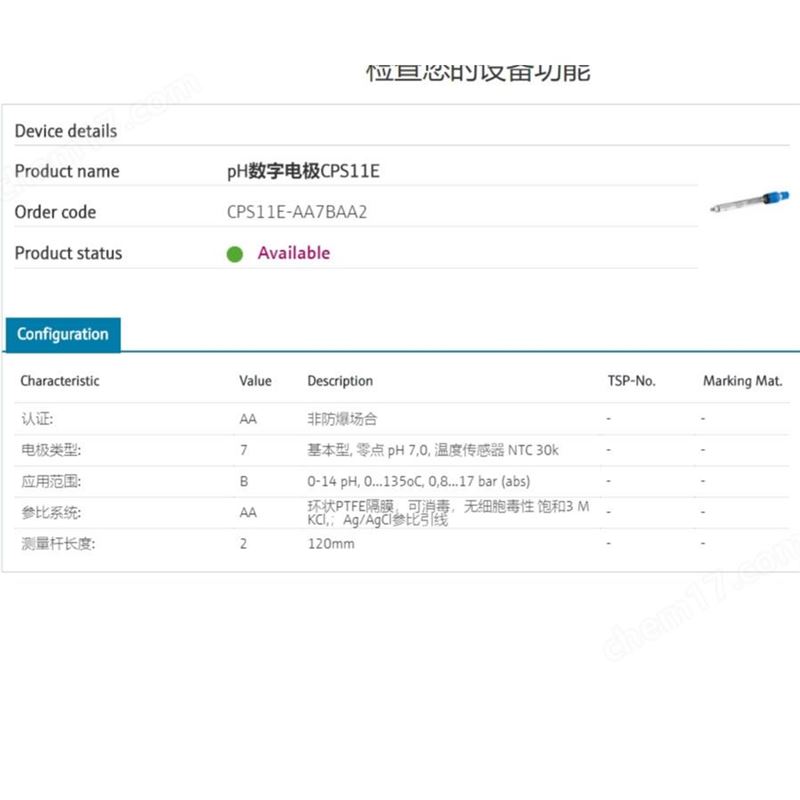
Task: Click the Available product status link
Action: (x=294, y=253)
